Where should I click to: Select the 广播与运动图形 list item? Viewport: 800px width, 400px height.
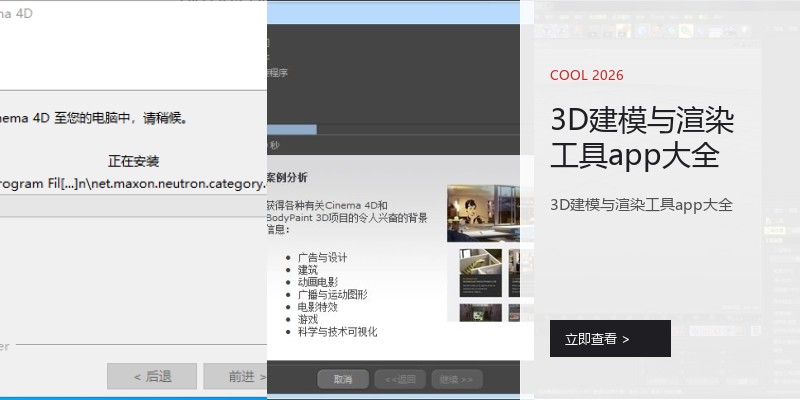click(x=332, y=294)
